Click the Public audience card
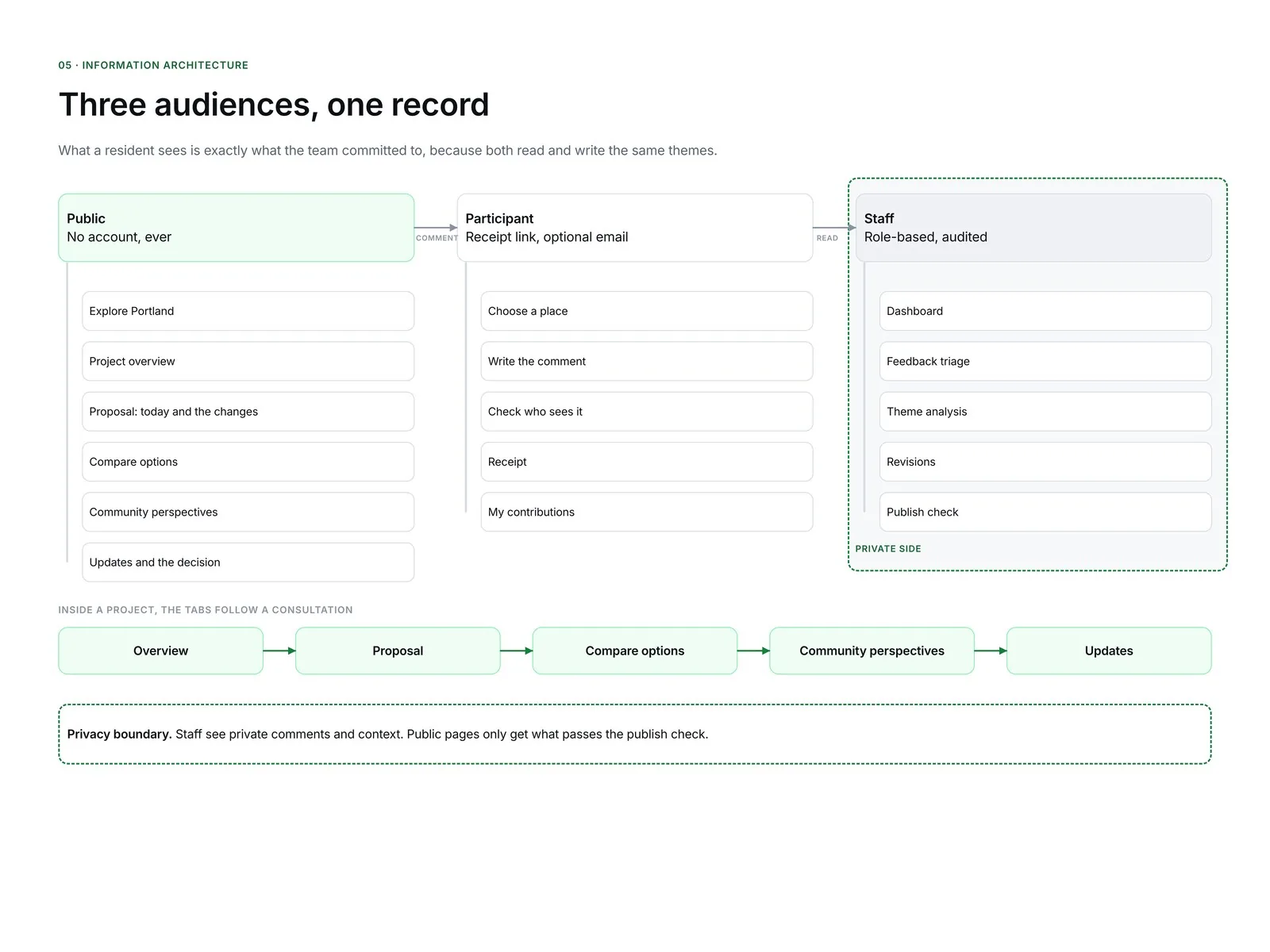Image resolution: width=1270 pixels, height=952 pixels. (x=237, y=228)
